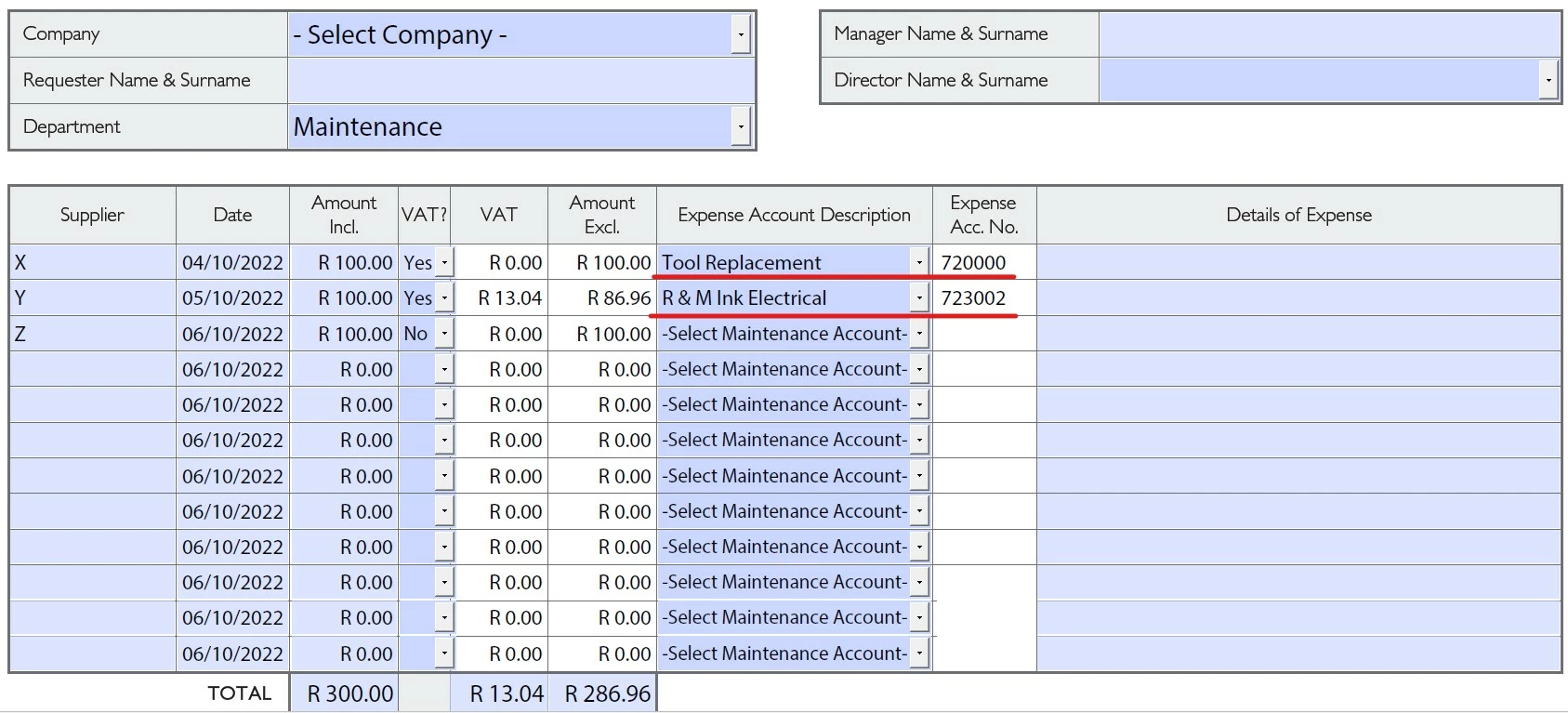Open the Select Company dropdown arrow
This screenshot has height=713, width=1568.
(x=741, y=34)
